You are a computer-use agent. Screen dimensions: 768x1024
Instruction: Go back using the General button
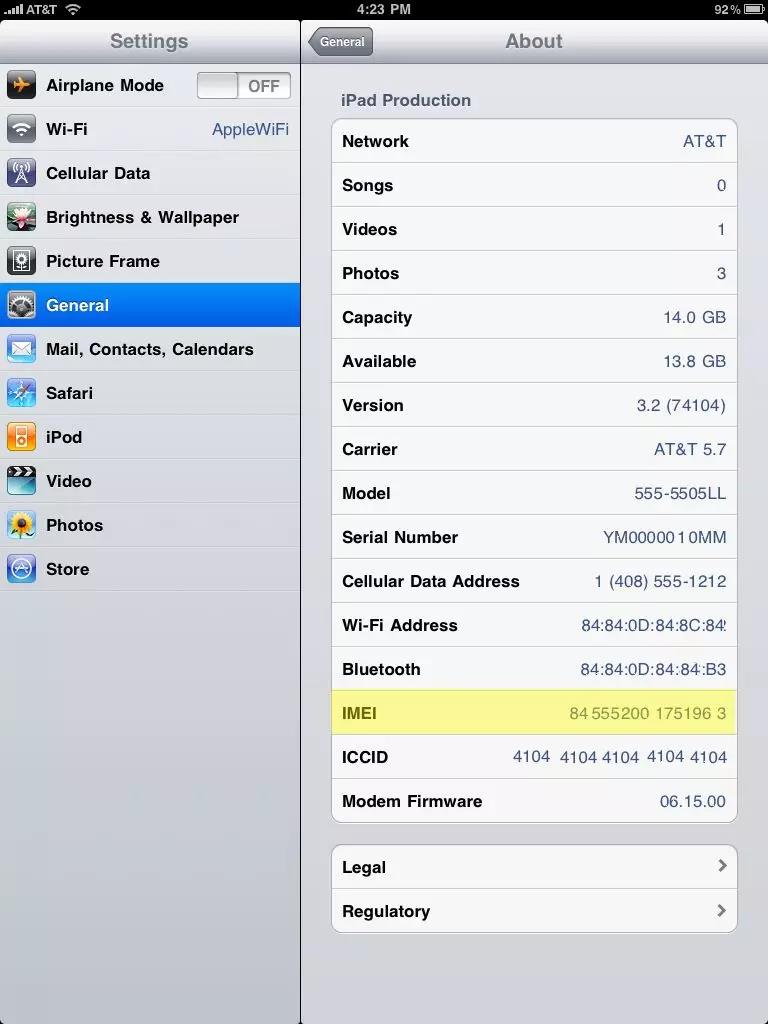click(341, 42)
